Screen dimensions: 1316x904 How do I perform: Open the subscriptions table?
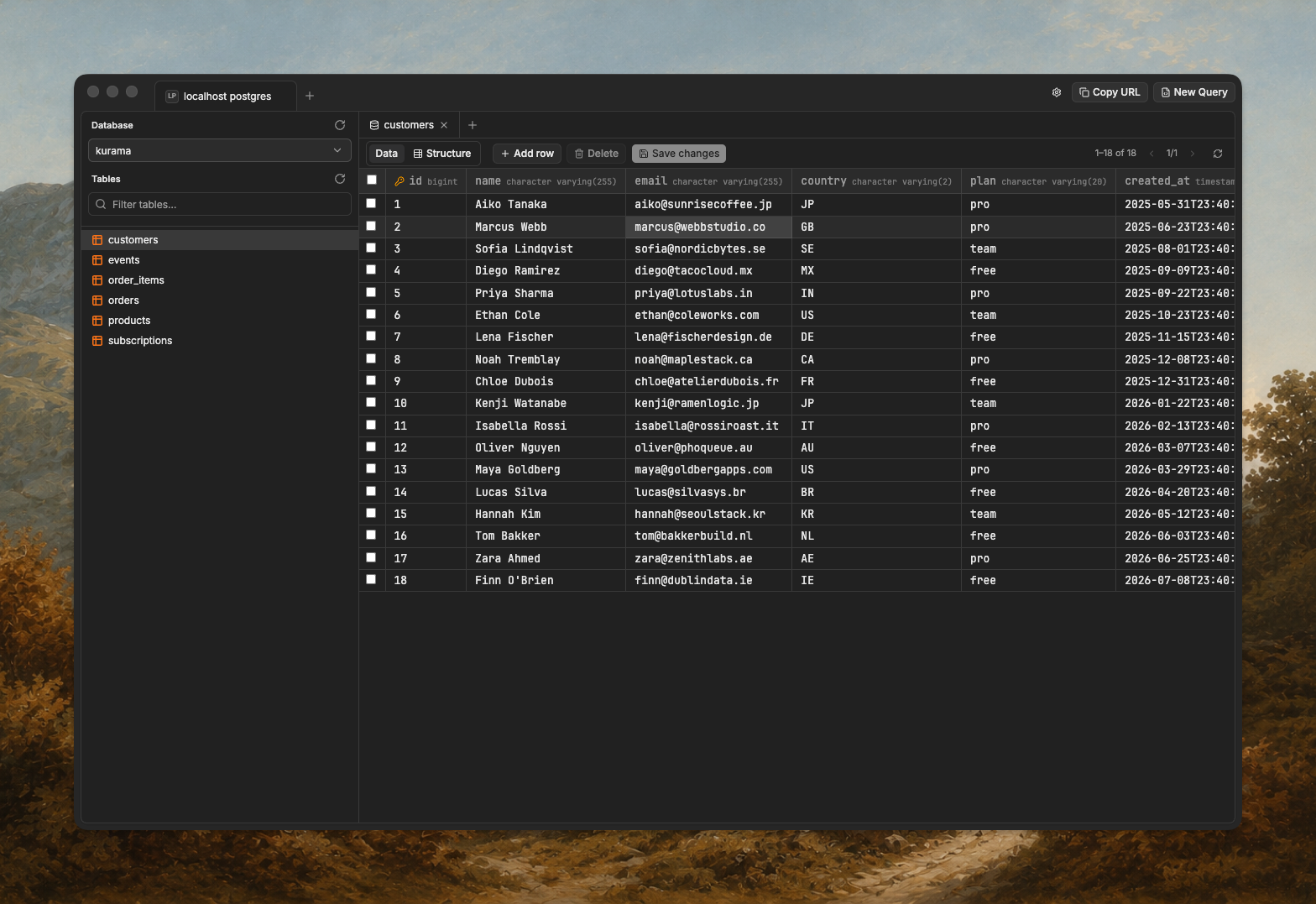click(220, 341)
